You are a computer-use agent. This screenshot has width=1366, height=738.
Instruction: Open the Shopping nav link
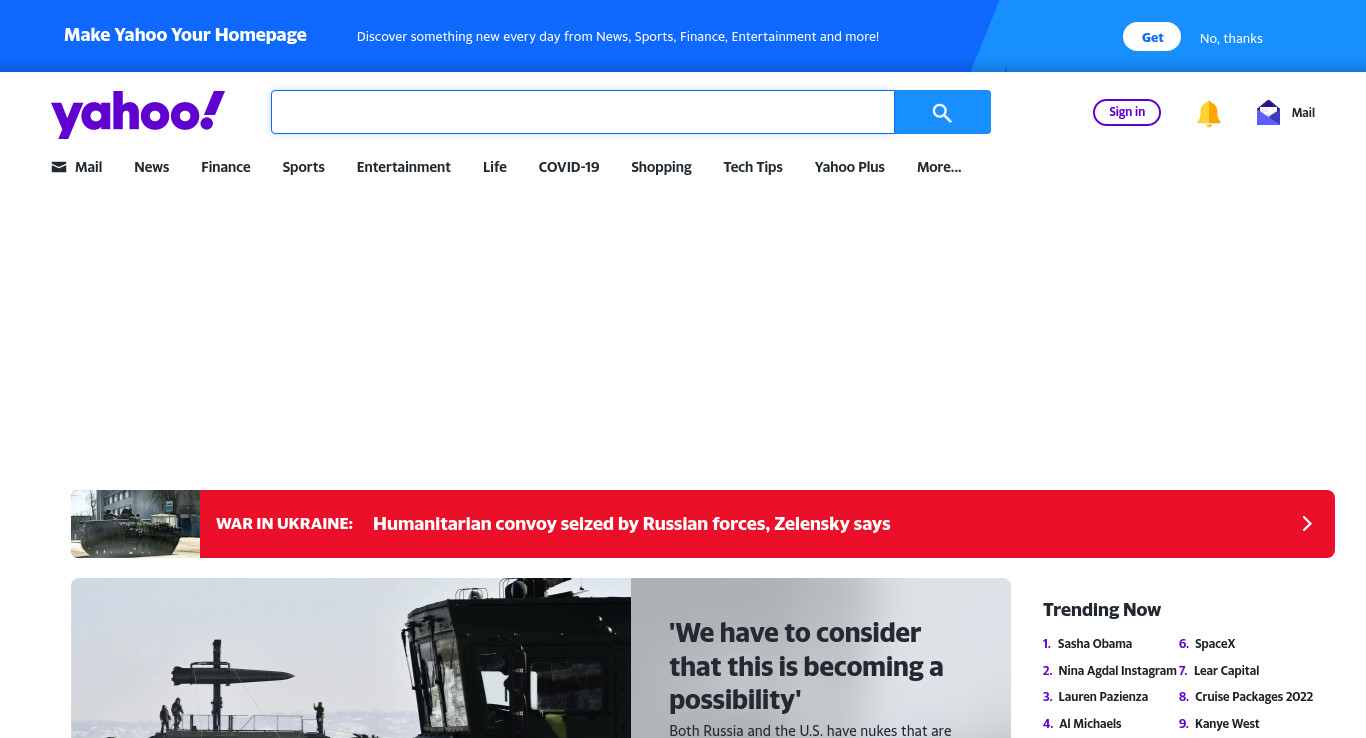[x=661, y=167]
